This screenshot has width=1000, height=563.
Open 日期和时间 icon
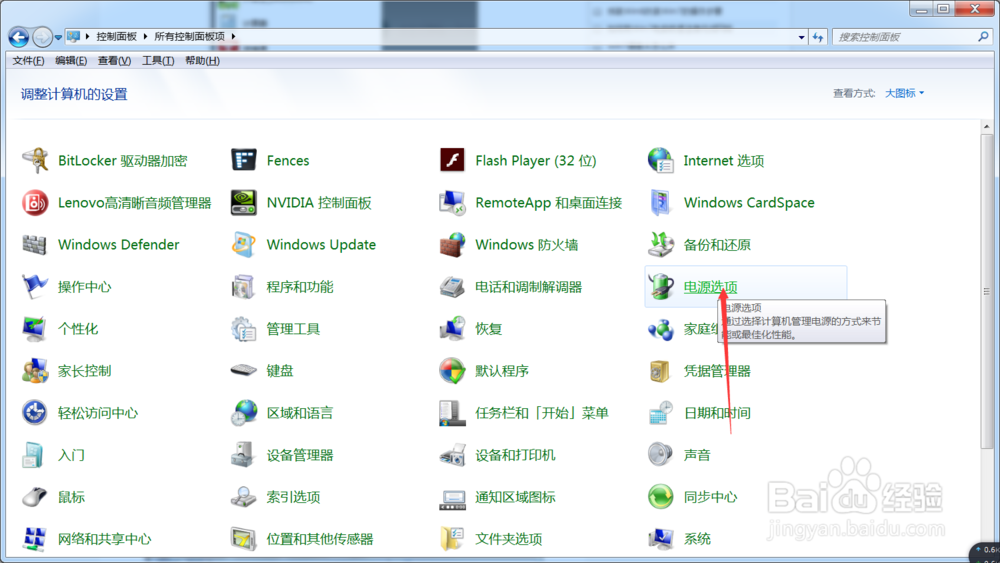[661, 413]
